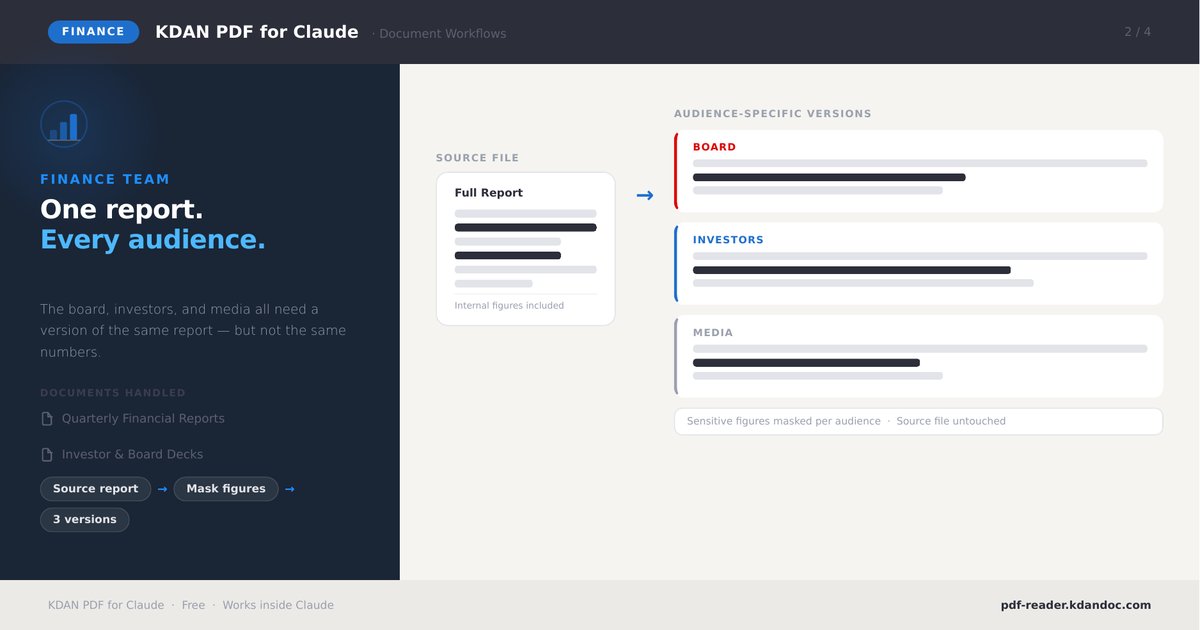Click the pdf-reader.kdandoc.com link
The image size is (1200, 630).
point(1076,605)
